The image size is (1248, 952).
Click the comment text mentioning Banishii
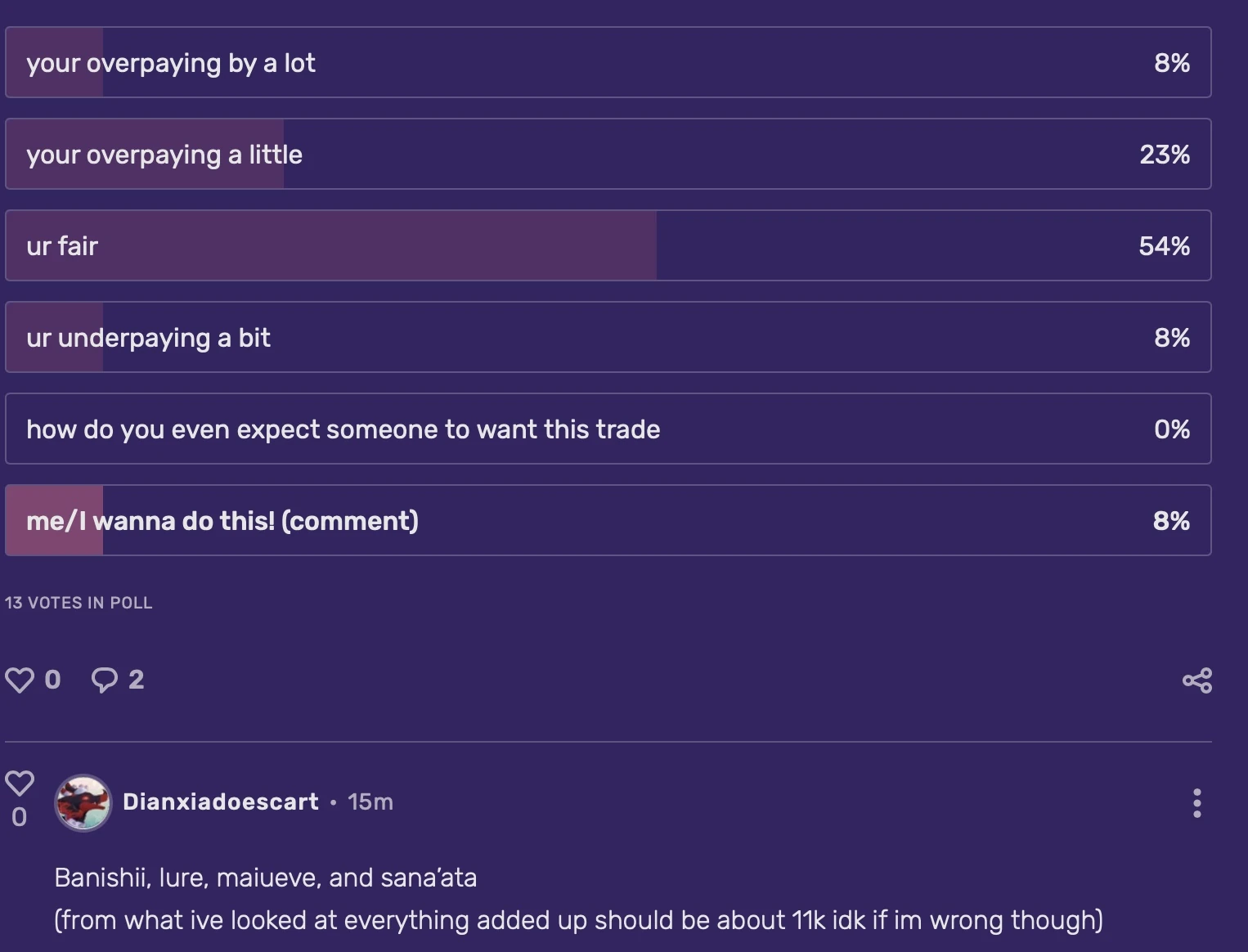click(266, 878)
